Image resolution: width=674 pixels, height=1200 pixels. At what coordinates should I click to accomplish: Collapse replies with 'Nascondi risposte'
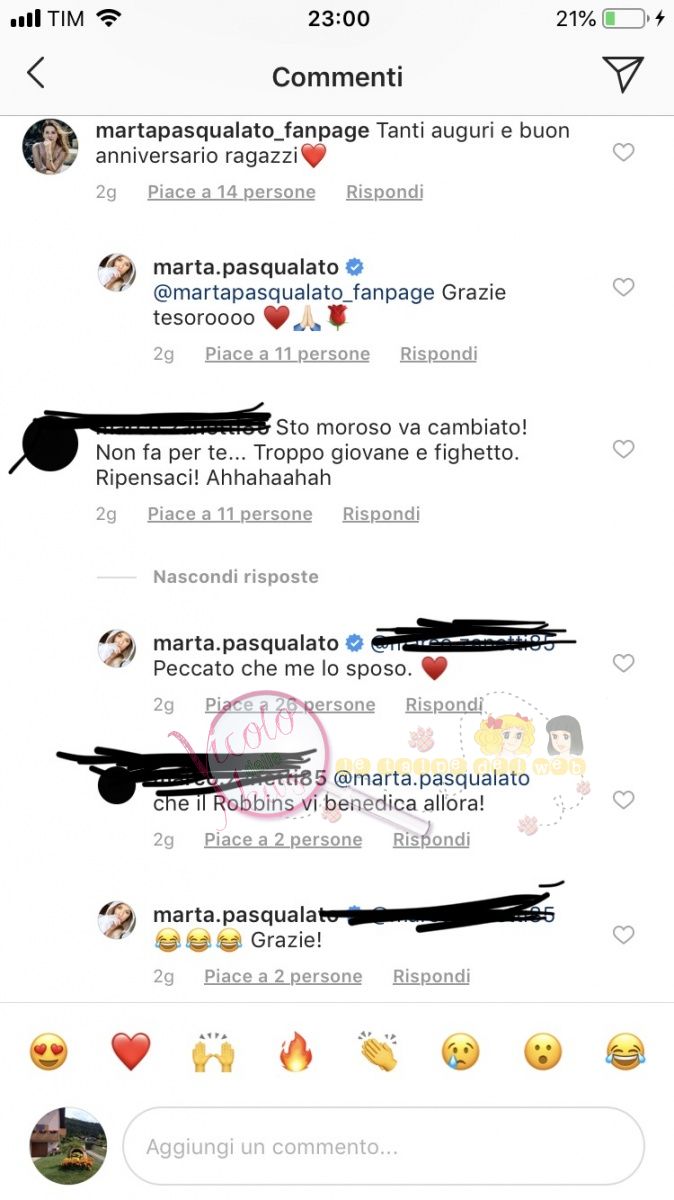pyautogui.click(x=236, y=577)
